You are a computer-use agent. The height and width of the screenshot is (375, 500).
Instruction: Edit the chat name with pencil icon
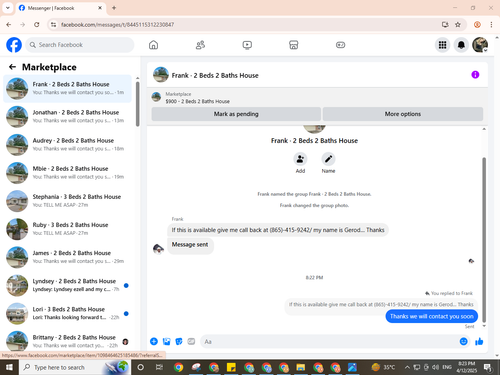pyautogui.click(x=328, y=159)
